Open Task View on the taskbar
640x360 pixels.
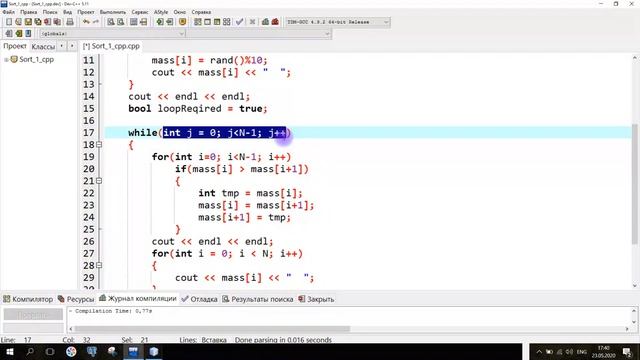[x=50, y=351]
